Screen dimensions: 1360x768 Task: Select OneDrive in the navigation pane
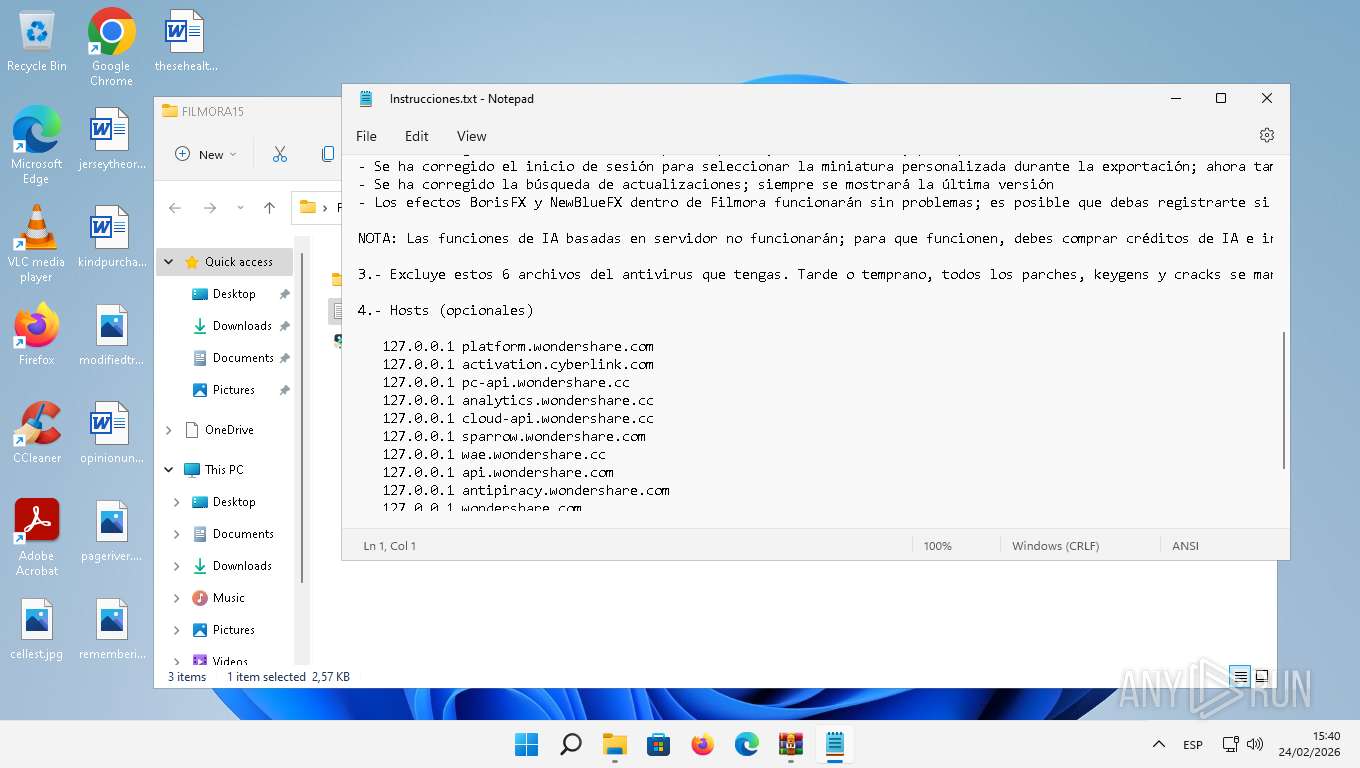tap(229, 430)
